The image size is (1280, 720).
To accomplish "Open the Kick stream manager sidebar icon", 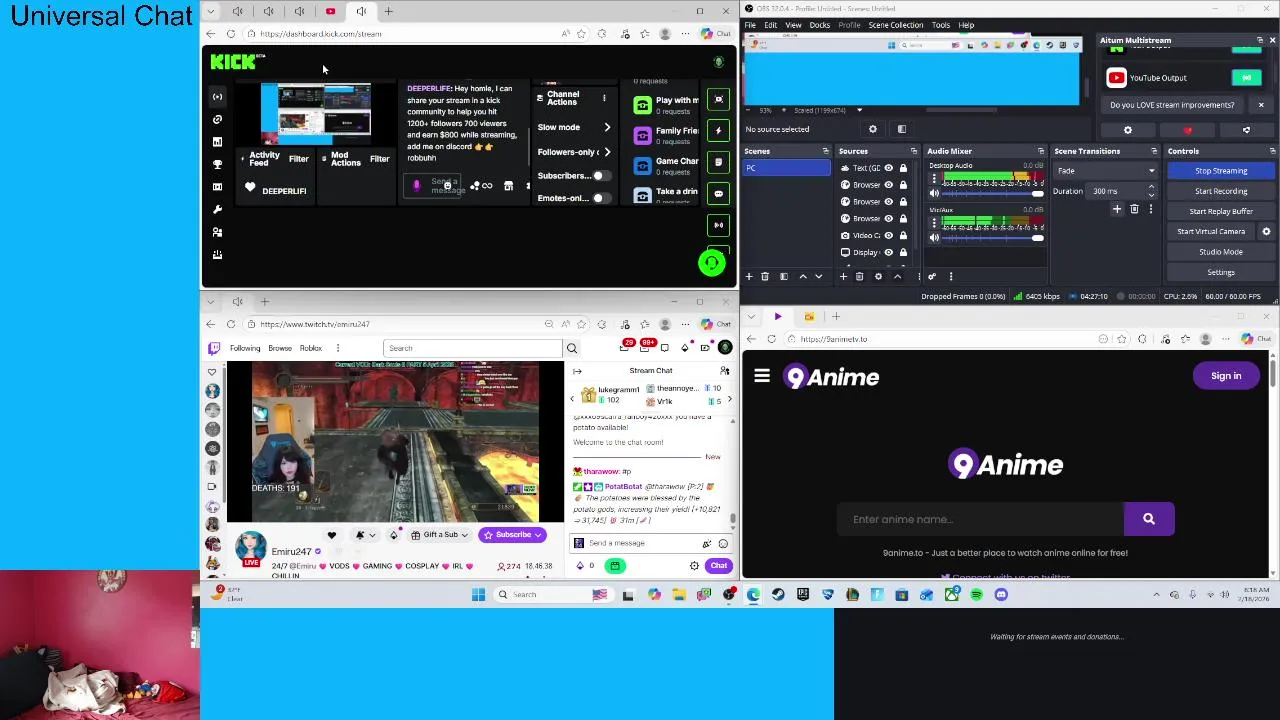I will 218,97.
